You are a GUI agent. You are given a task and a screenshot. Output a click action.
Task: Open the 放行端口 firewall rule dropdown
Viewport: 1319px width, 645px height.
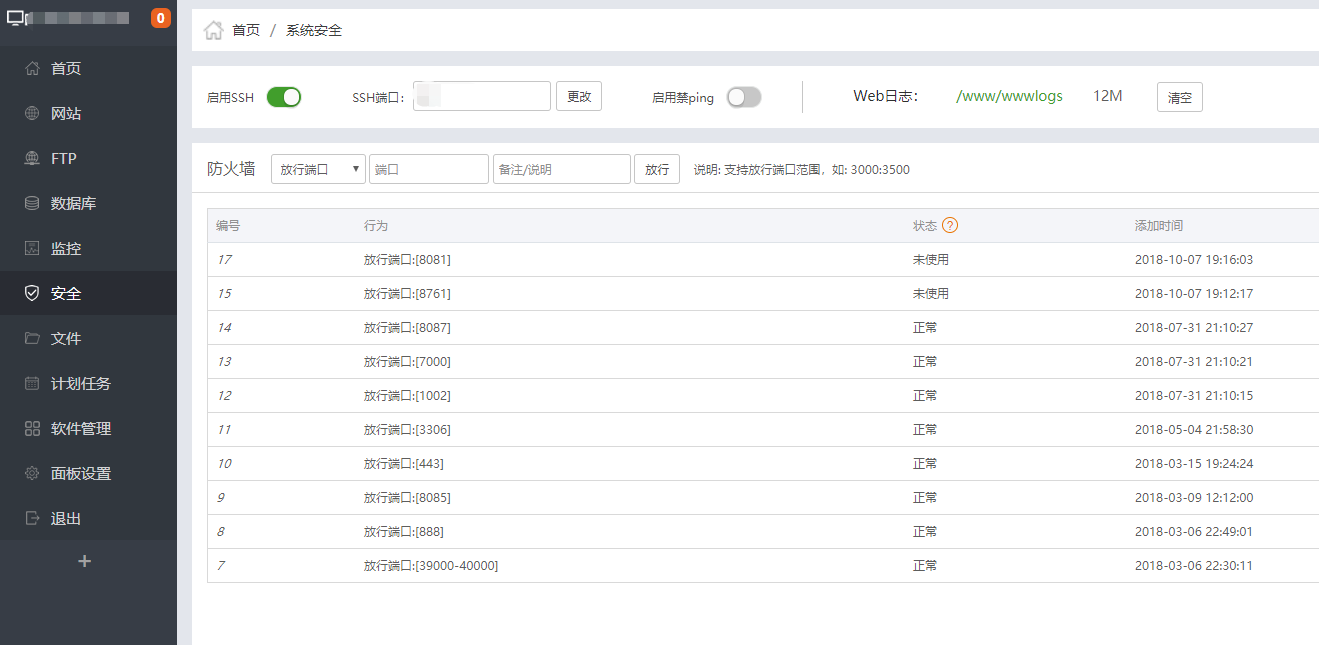(318, 170)
